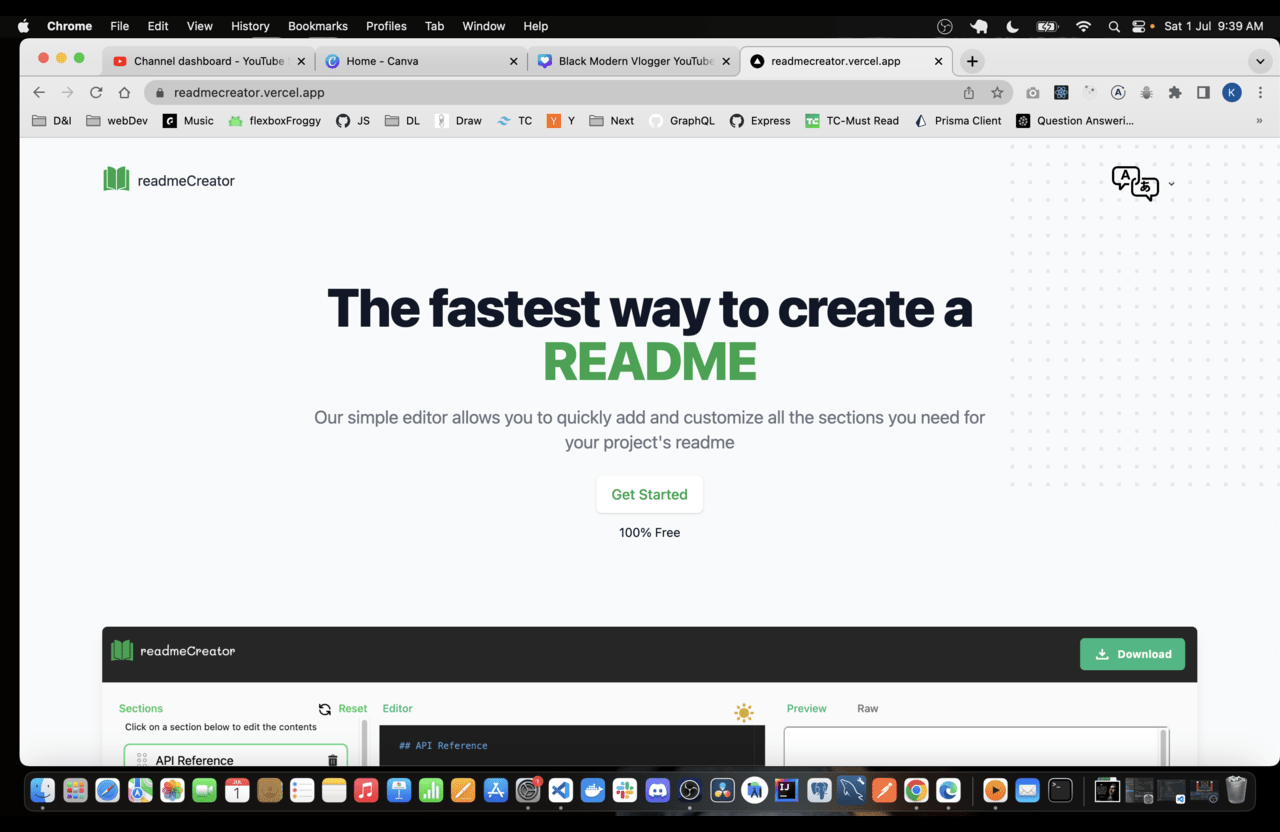Open the Prisma Client bookmark
1280x832 pixels.
(957, 121)
